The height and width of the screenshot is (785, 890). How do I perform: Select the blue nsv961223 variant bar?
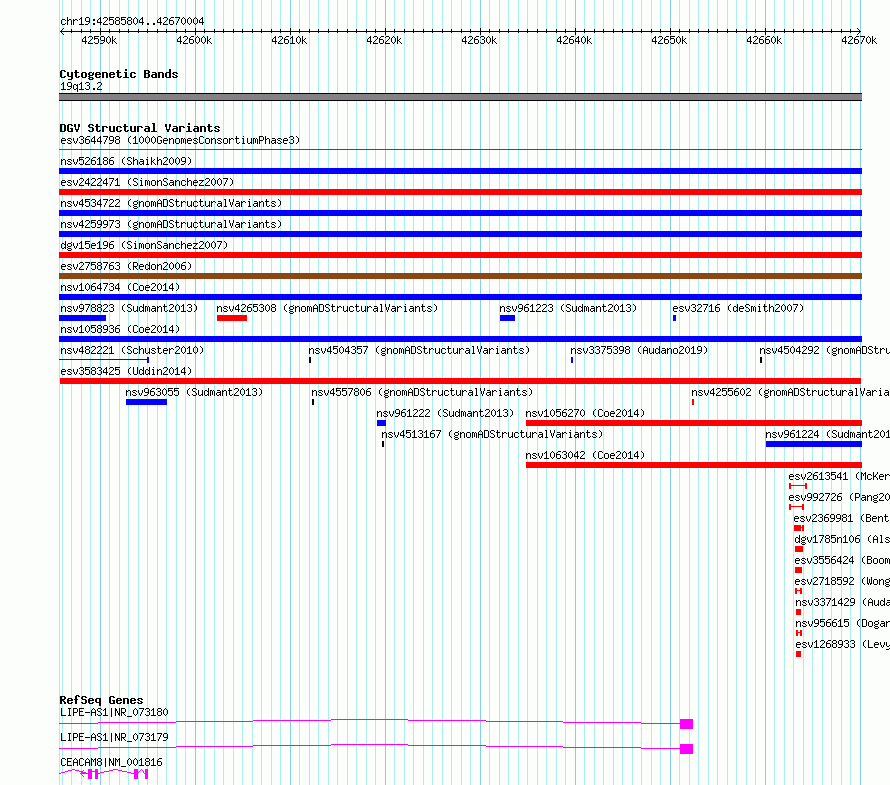coord(507,318)
